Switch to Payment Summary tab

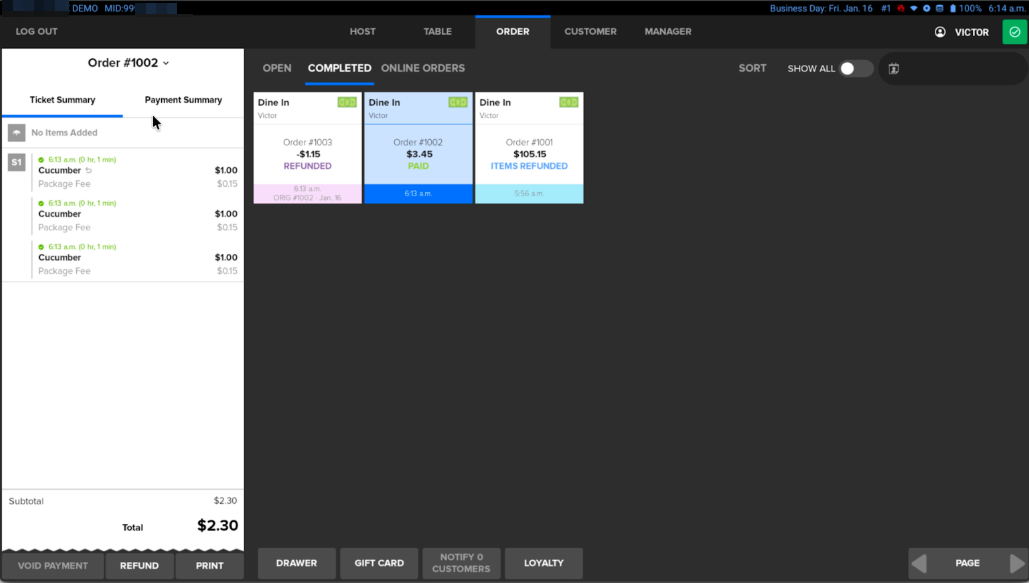(x=183, y=100)
